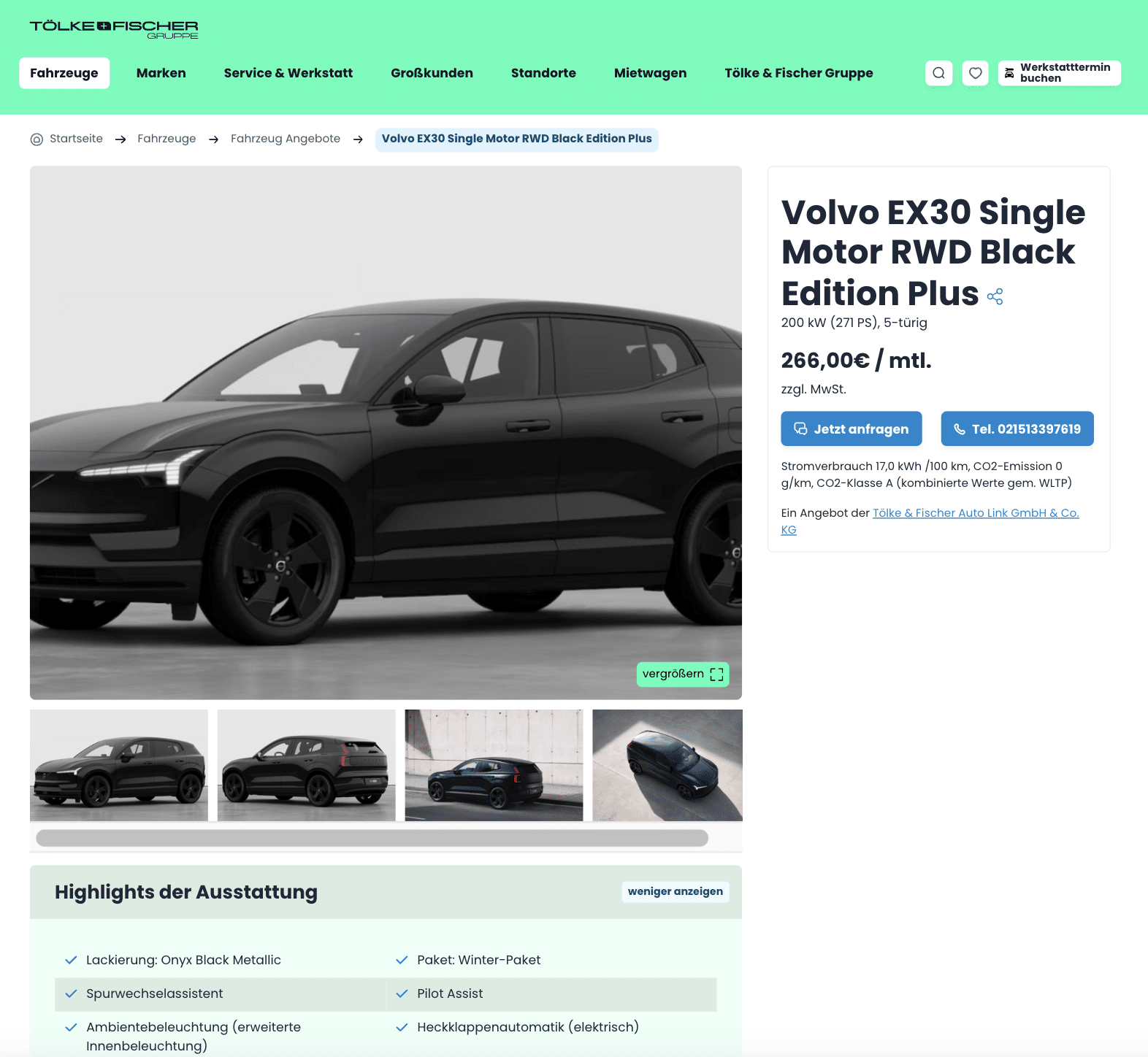Click the phone icon in Tel. button

point(960,429)
